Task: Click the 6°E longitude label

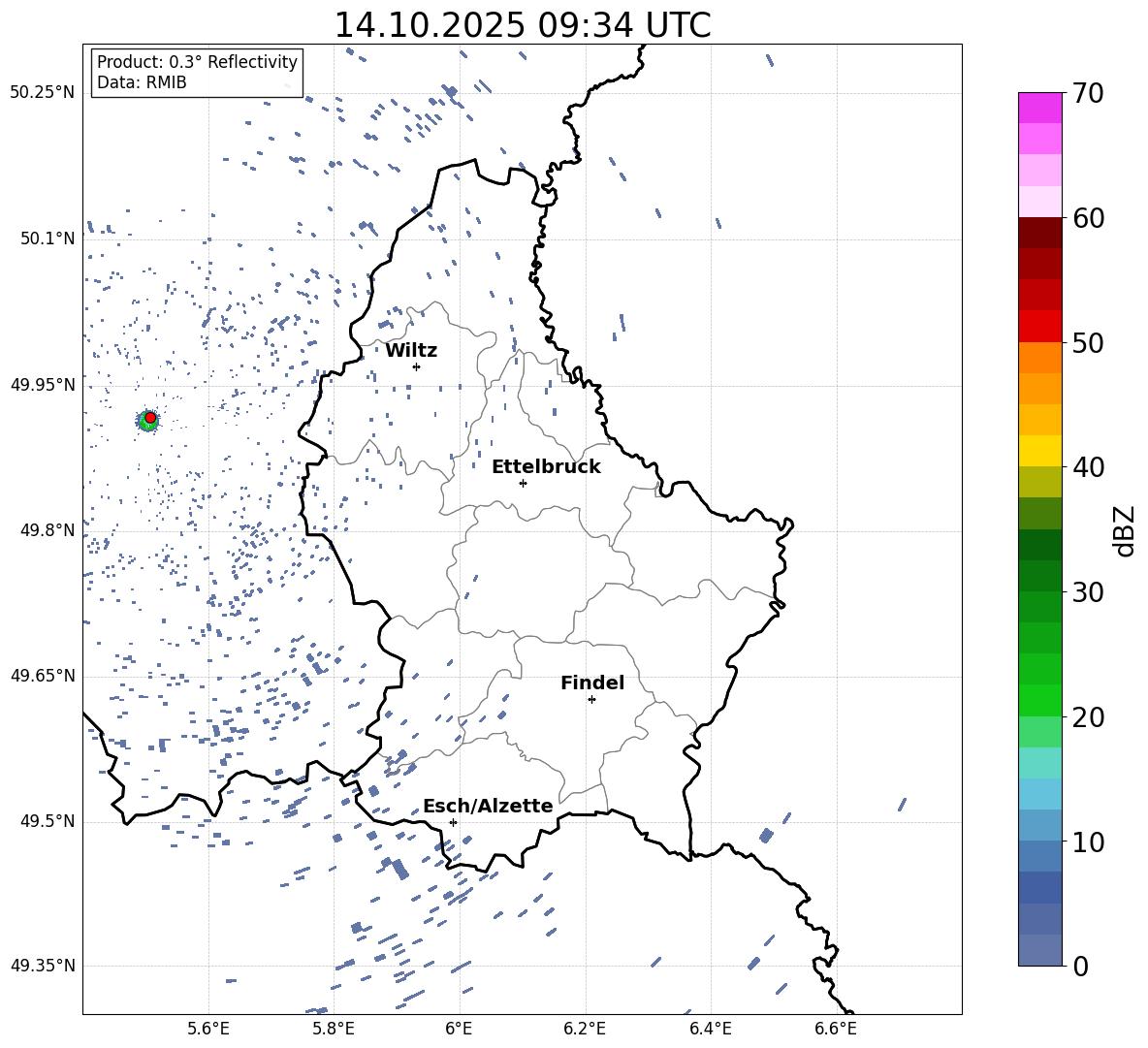Action: pos(459,1029)
